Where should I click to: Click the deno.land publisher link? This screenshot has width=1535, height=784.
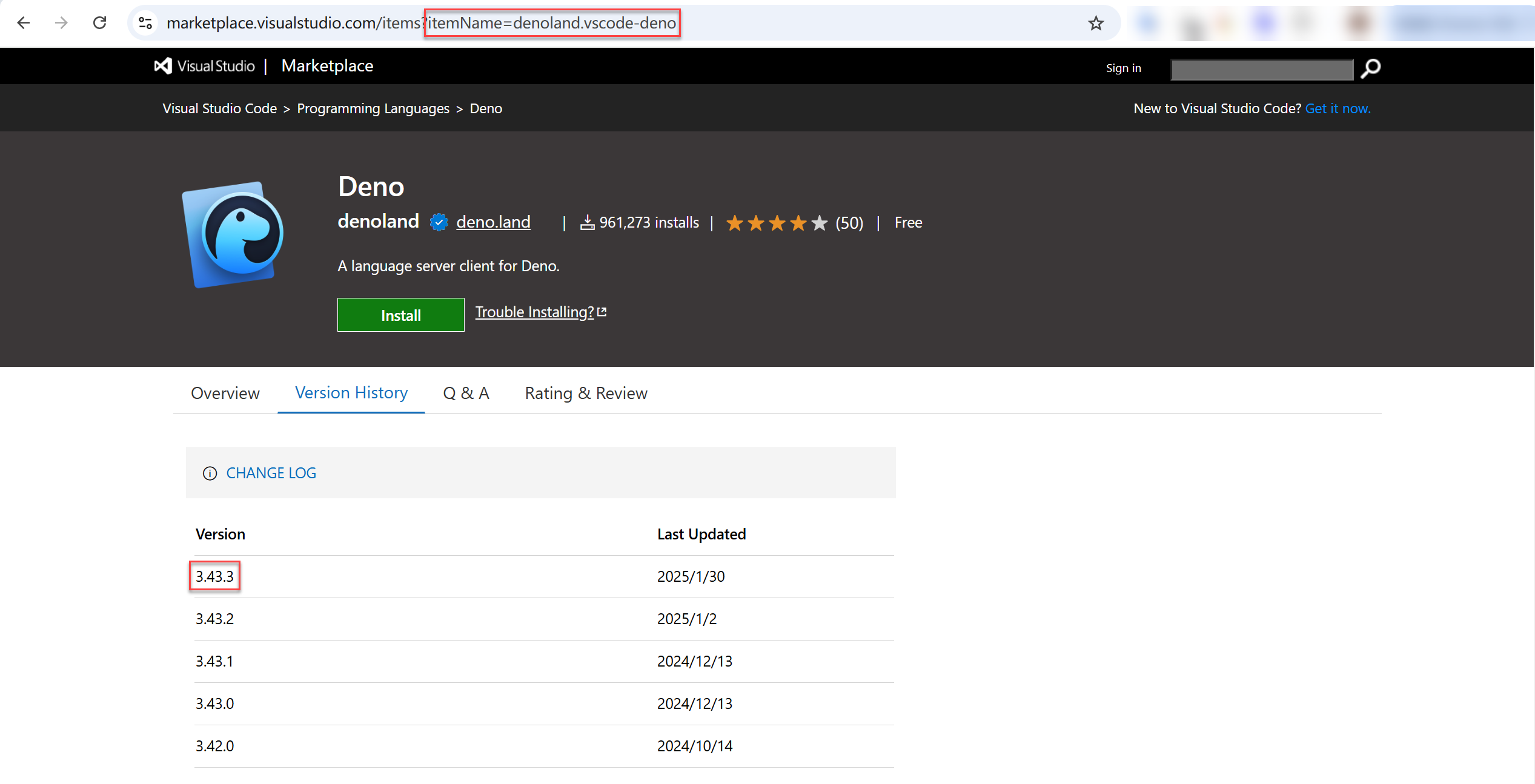493,222
